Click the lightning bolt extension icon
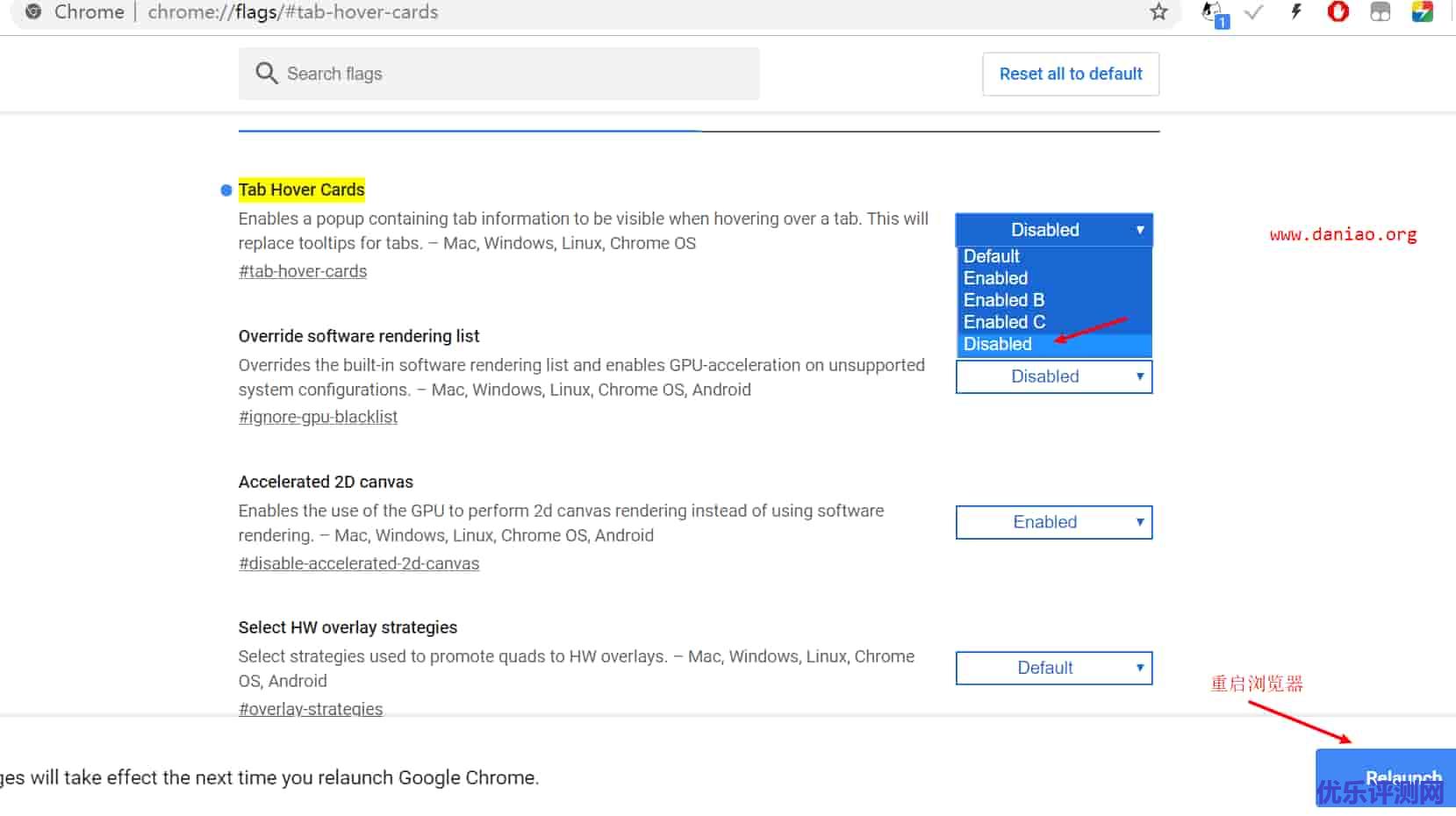Screen dimensions: 1456x816 (x=1295, y=12)
